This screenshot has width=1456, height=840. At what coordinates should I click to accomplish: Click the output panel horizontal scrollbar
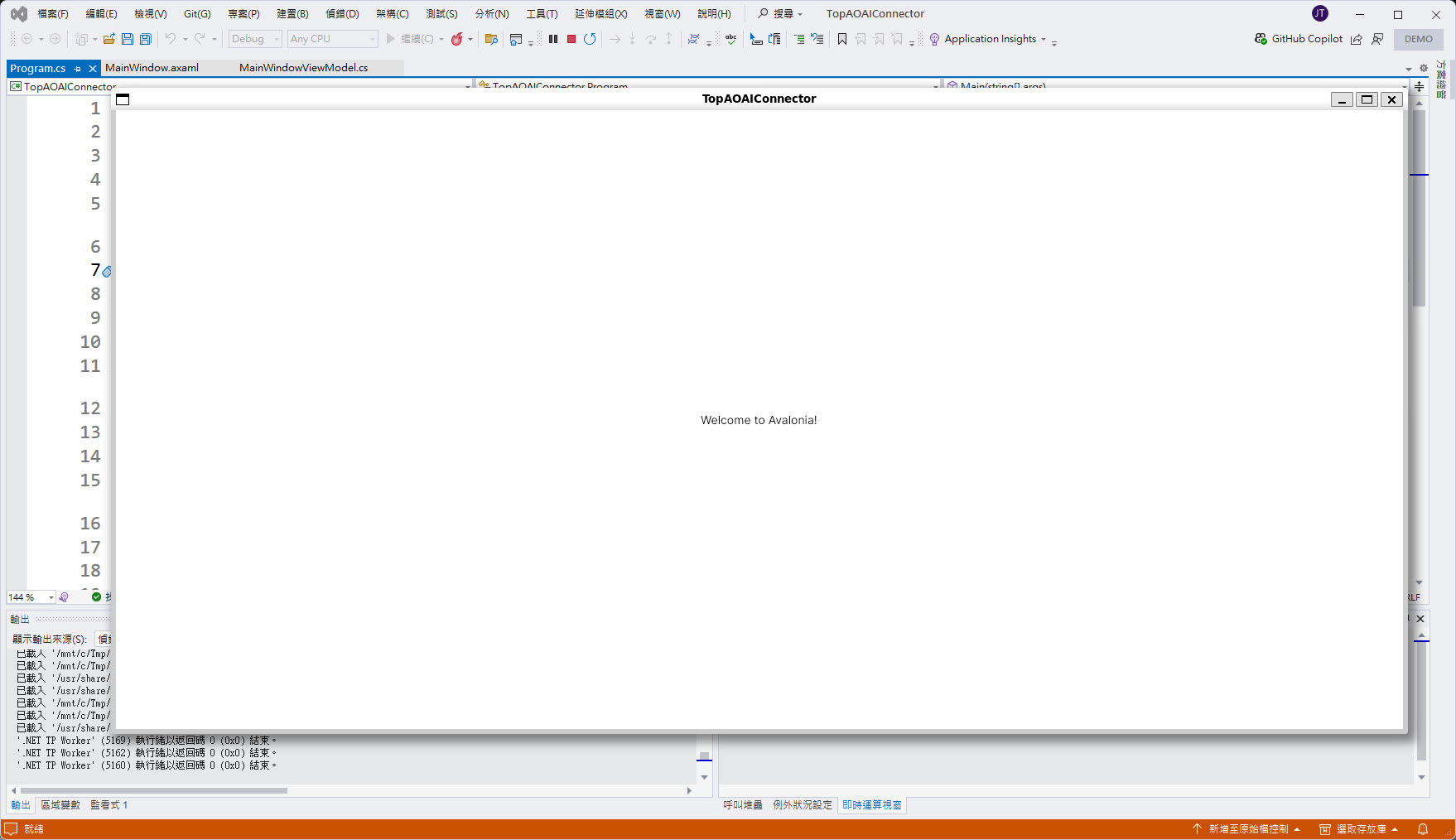(154, 790)
